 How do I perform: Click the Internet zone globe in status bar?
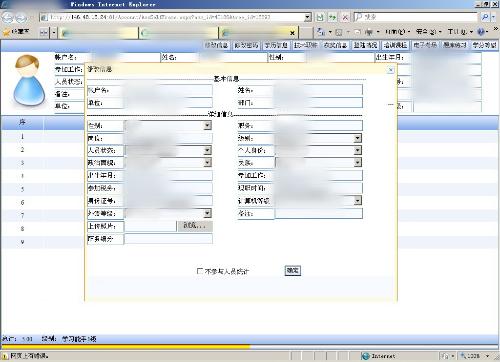pos(366,356)
